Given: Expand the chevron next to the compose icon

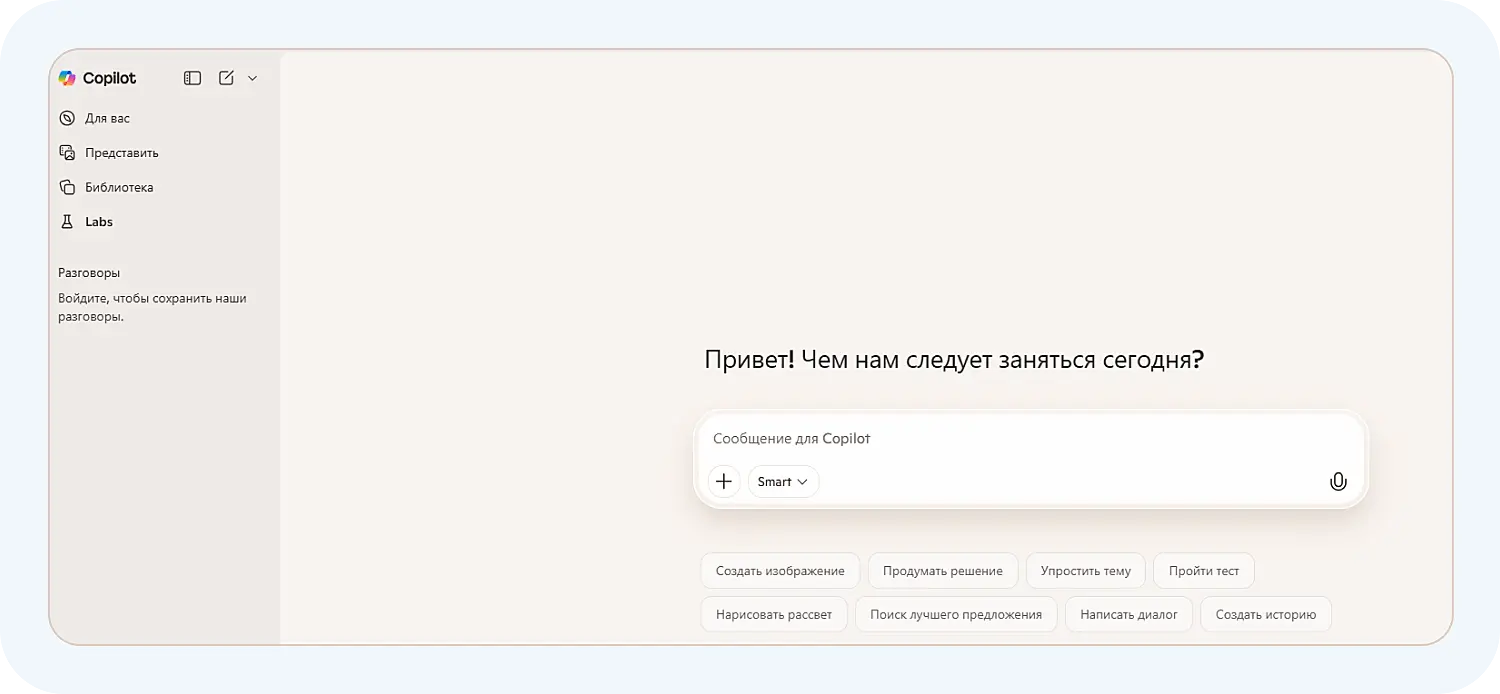Looking at the screenshot, I should click(x=252, y=78).
